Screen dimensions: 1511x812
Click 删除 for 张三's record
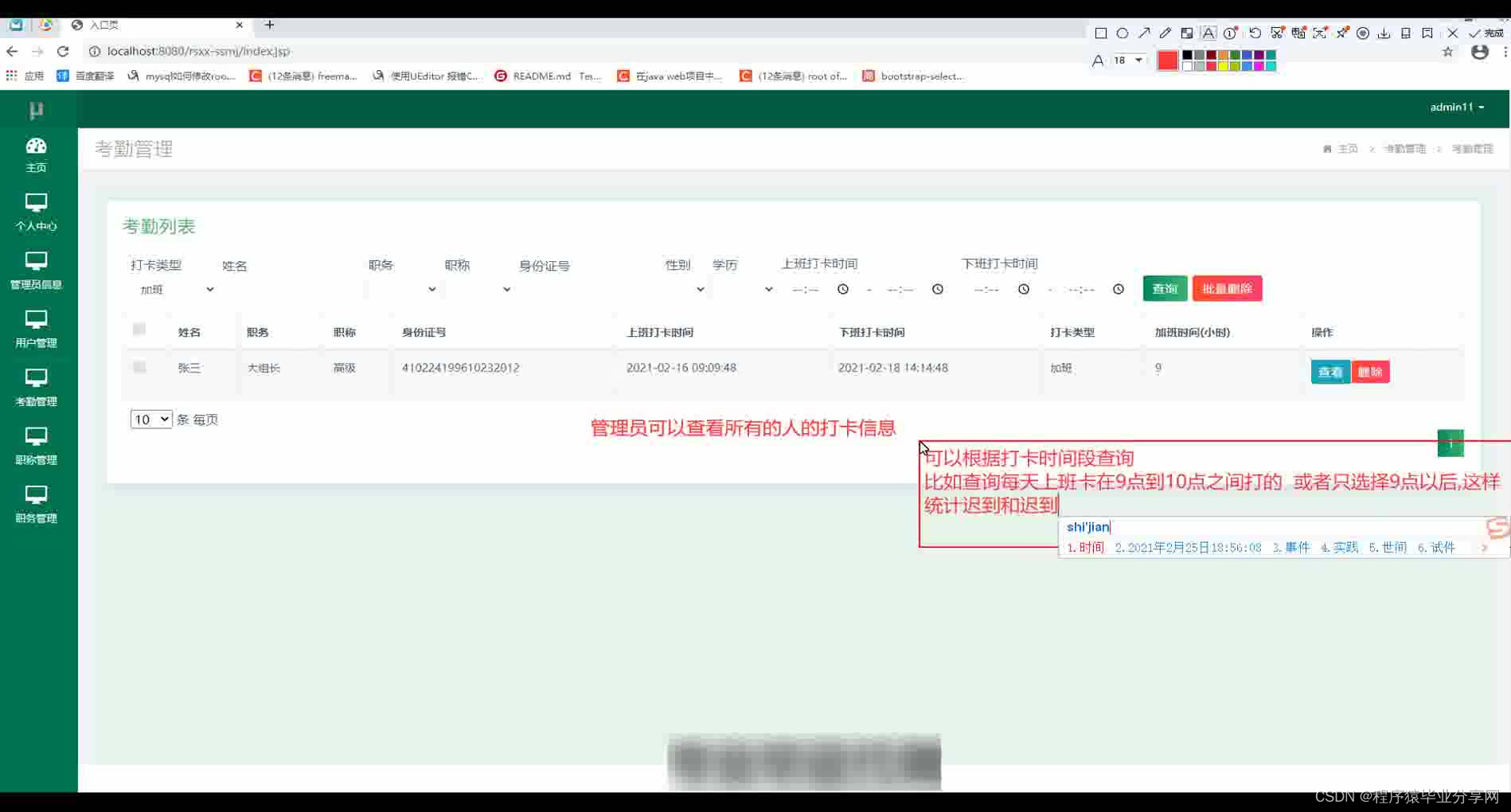tap(1370, 372)
